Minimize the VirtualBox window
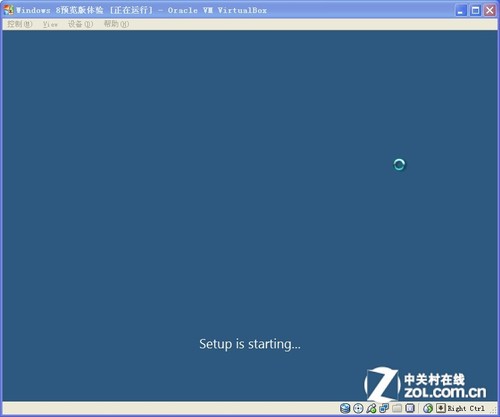Screen dimensions: 500x417 coord(461,10)
